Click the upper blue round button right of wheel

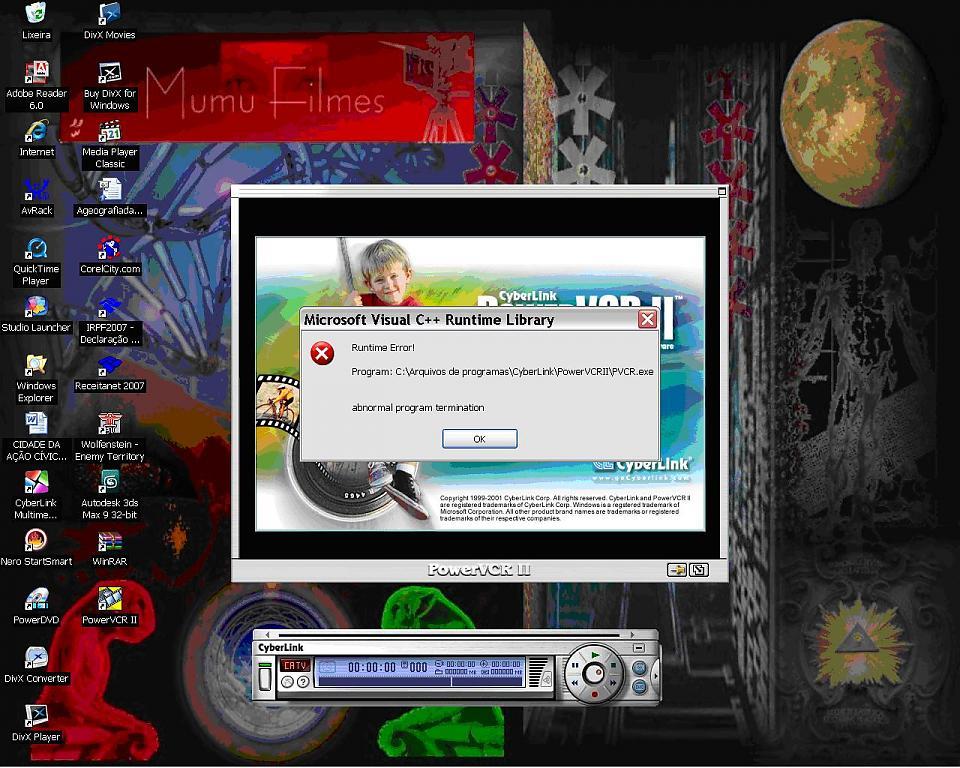tap(639, 668)
